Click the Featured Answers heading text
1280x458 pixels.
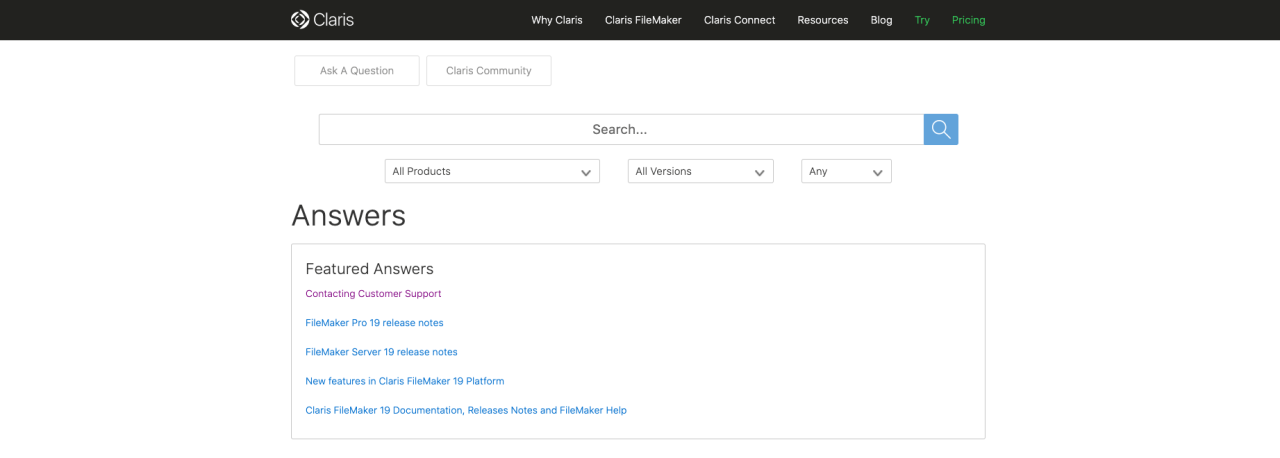[369, 269]
